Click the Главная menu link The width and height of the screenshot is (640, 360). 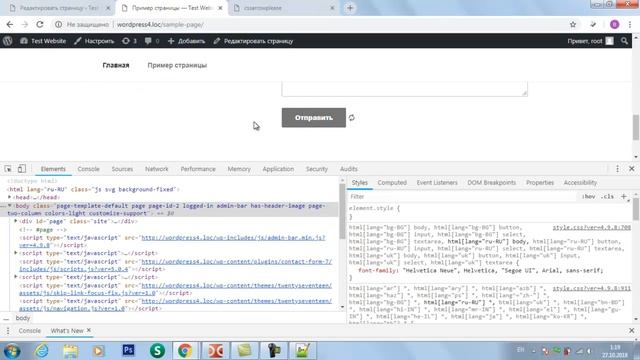[116, 65]
